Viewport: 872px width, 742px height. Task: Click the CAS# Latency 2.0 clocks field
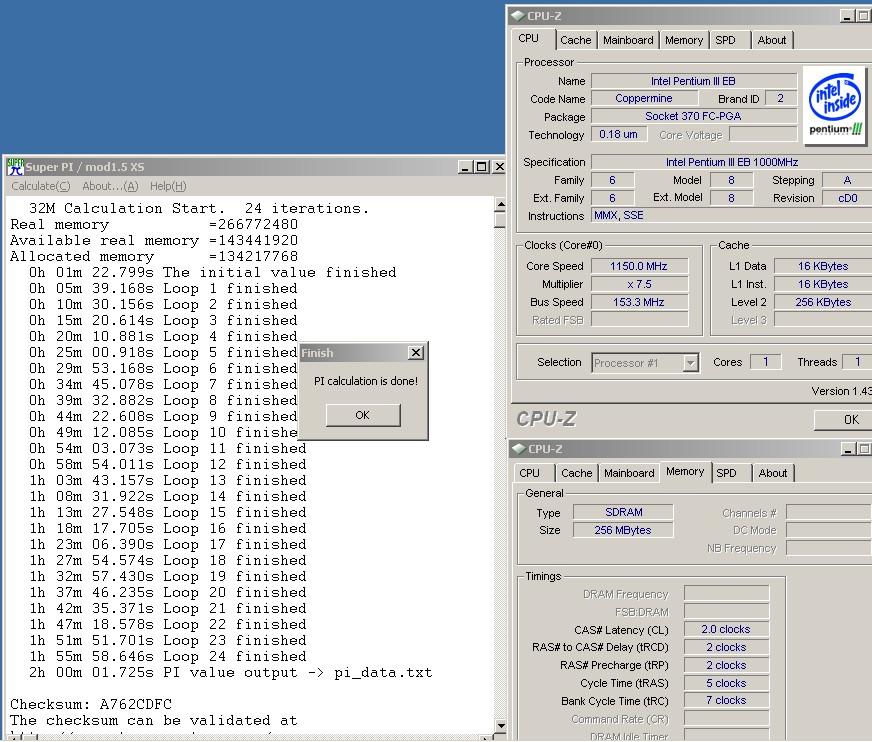click(x=726, y=629)
